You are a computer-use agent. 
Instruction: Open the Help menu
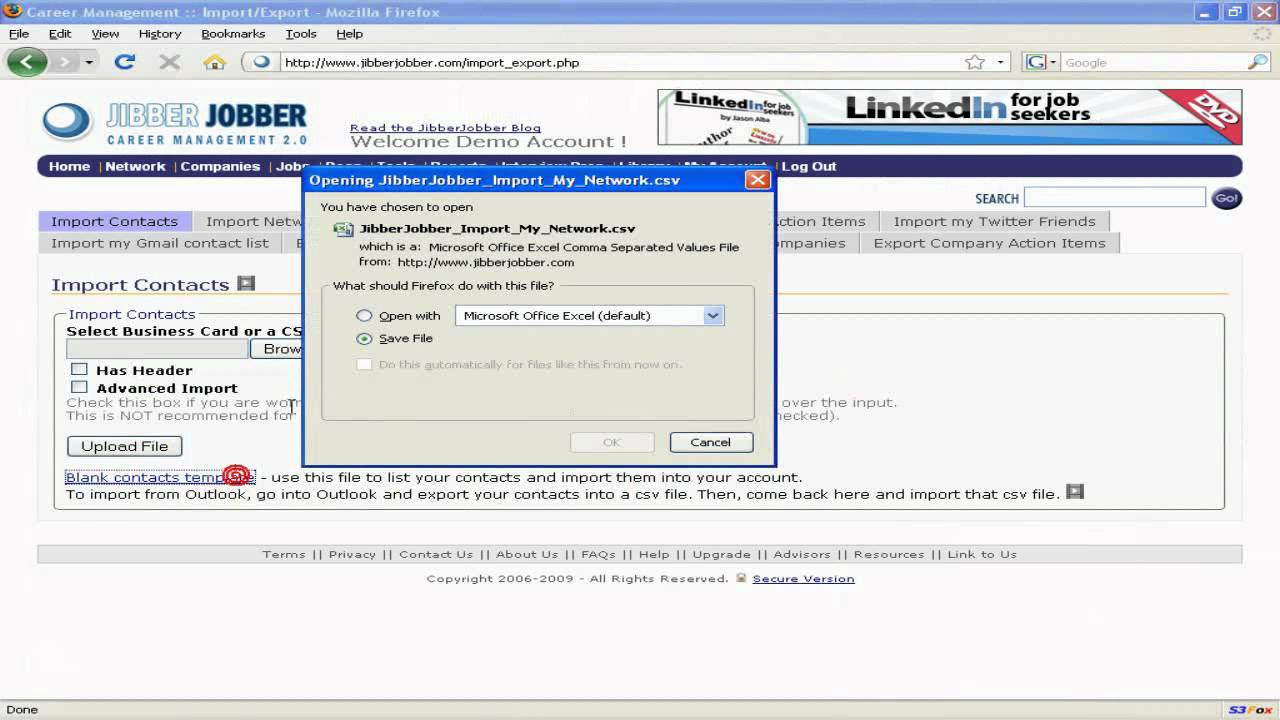pos(349,33)
